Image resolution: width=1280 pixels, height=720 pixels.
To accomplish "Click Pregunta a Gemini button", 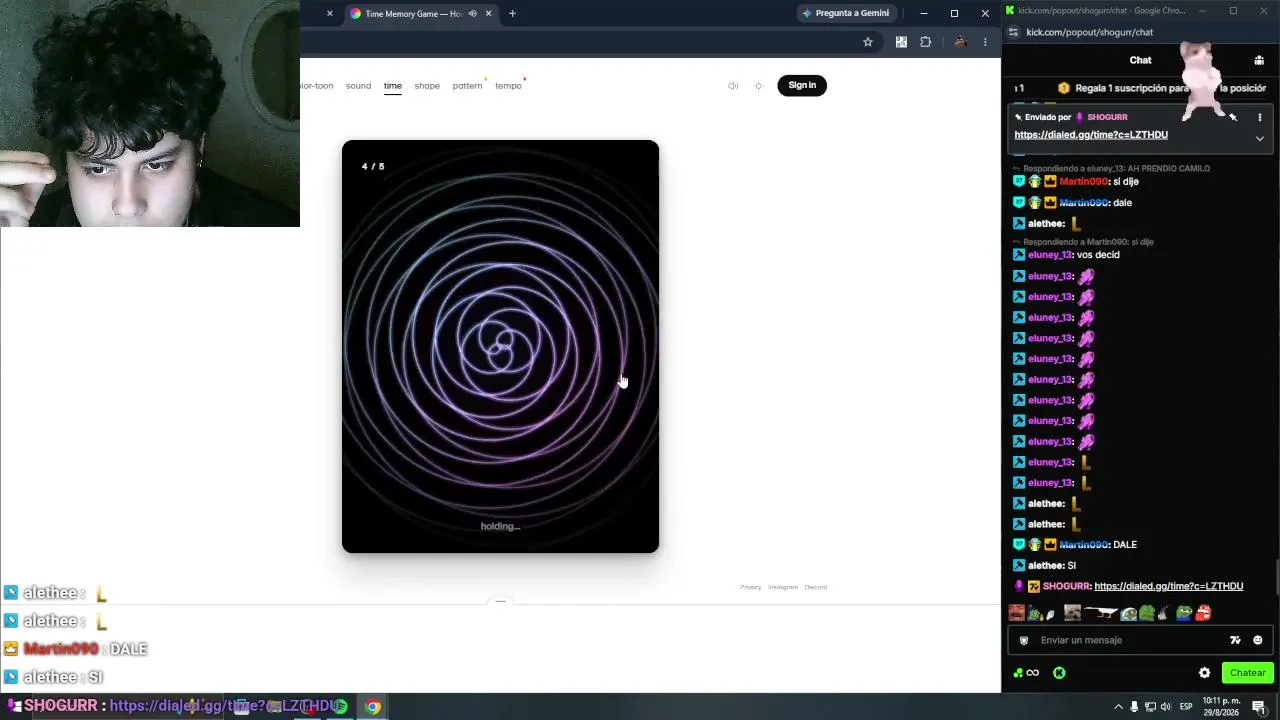I will (x=845, y=13).
